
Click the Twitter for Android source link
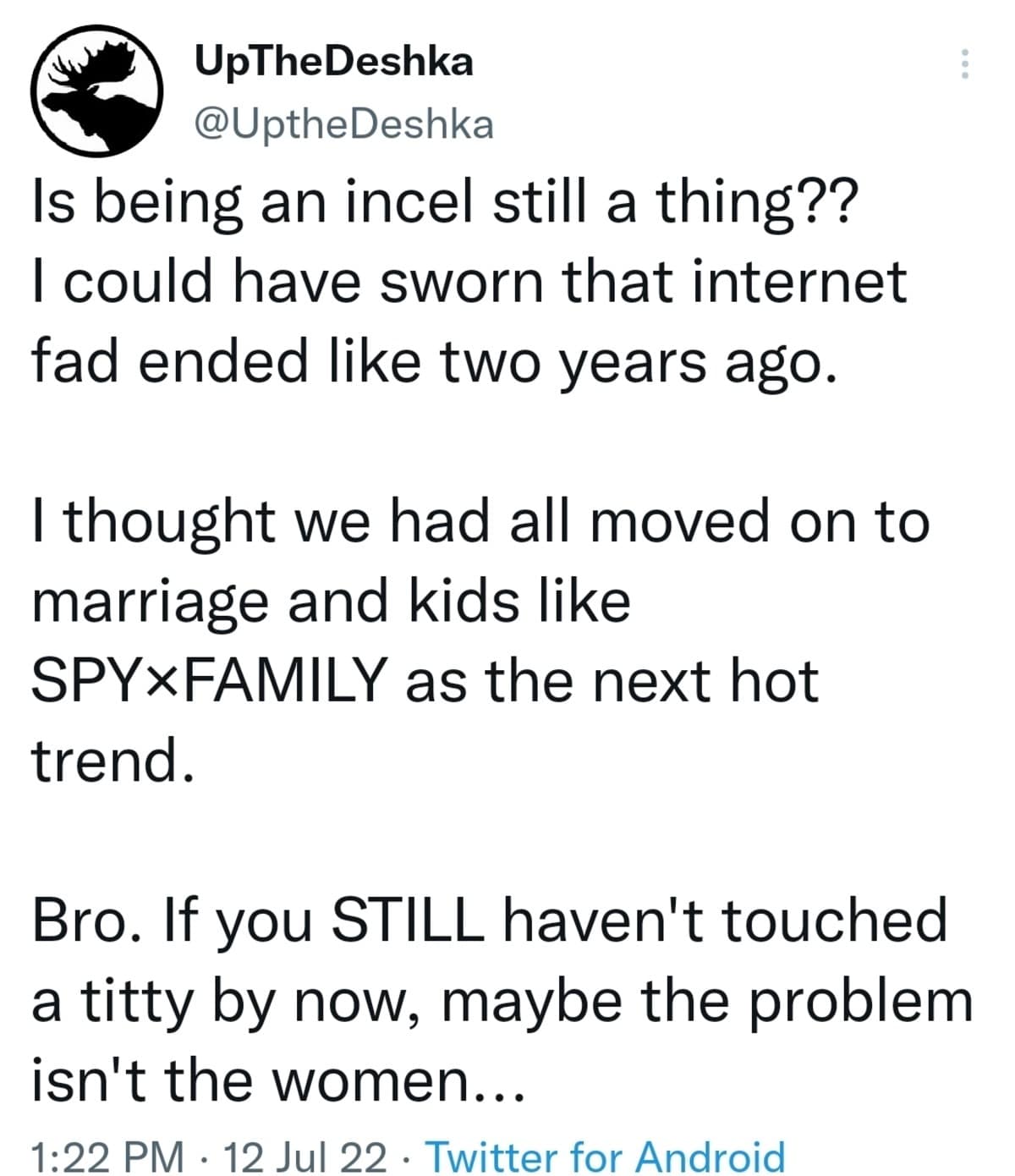point(605,1156)
